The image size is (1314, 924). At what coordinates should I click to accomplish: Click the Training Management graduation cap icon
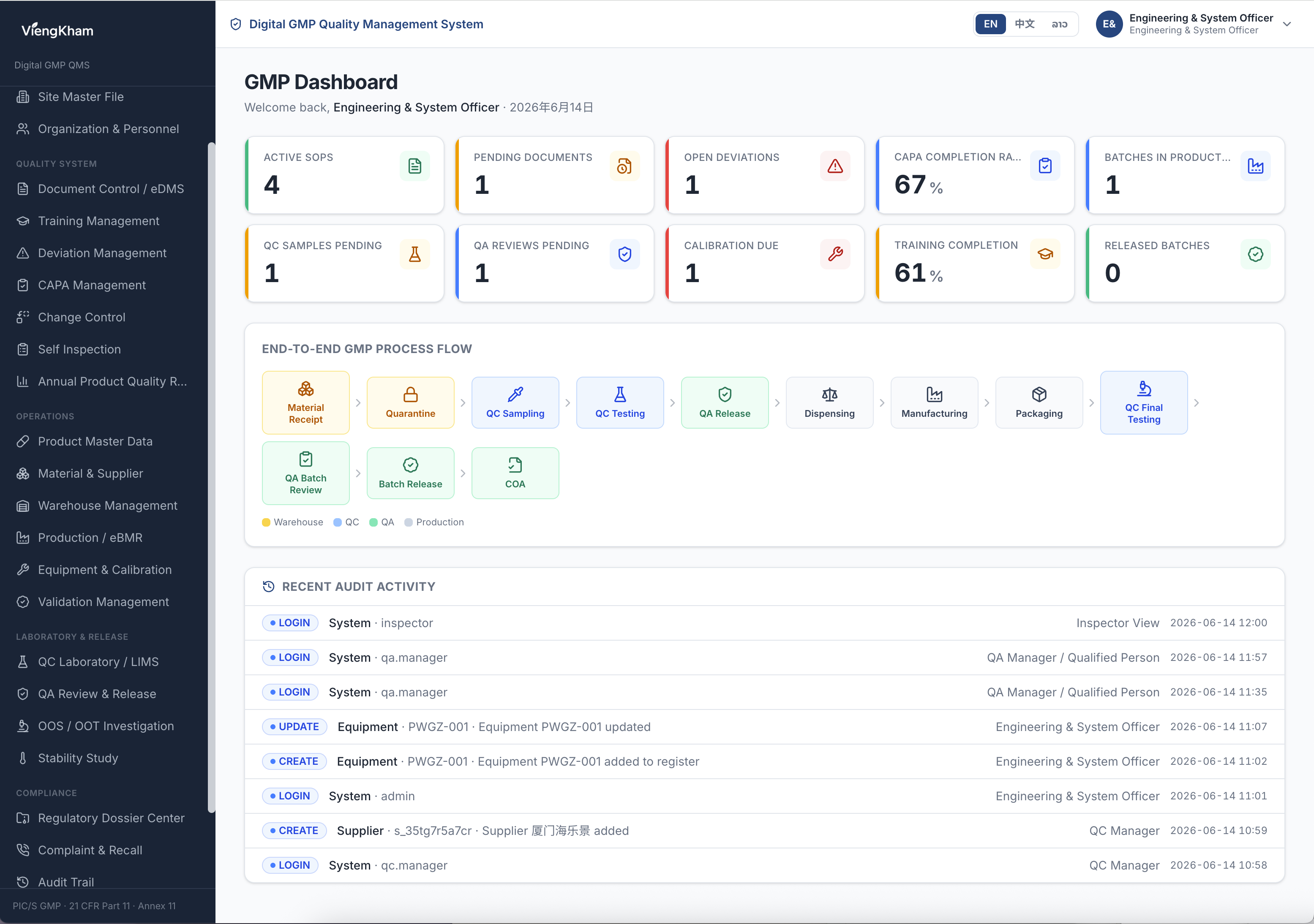[23, 221]
